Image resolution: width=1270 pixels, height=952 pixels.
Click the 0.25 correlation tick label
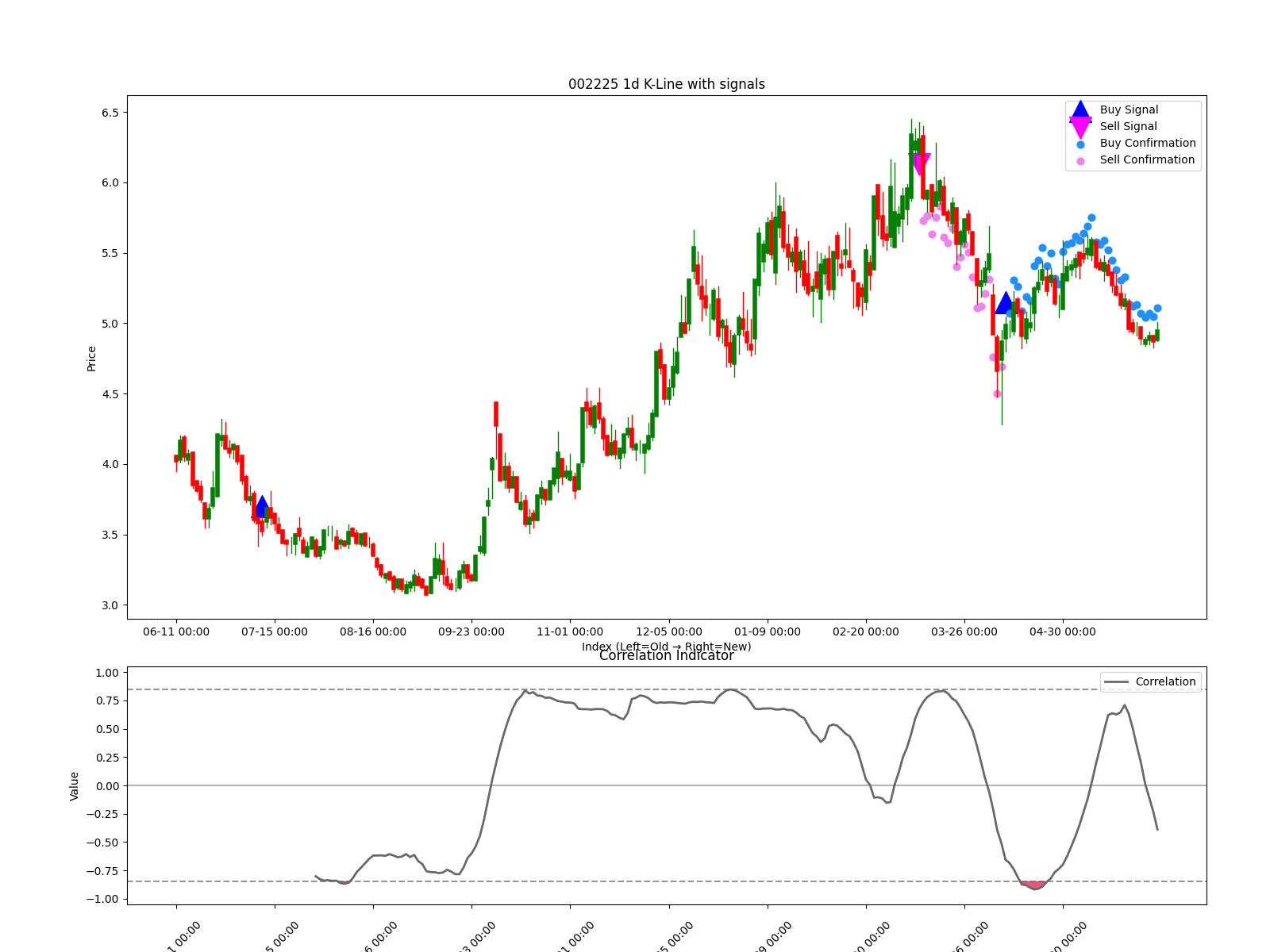pos(107,758)
